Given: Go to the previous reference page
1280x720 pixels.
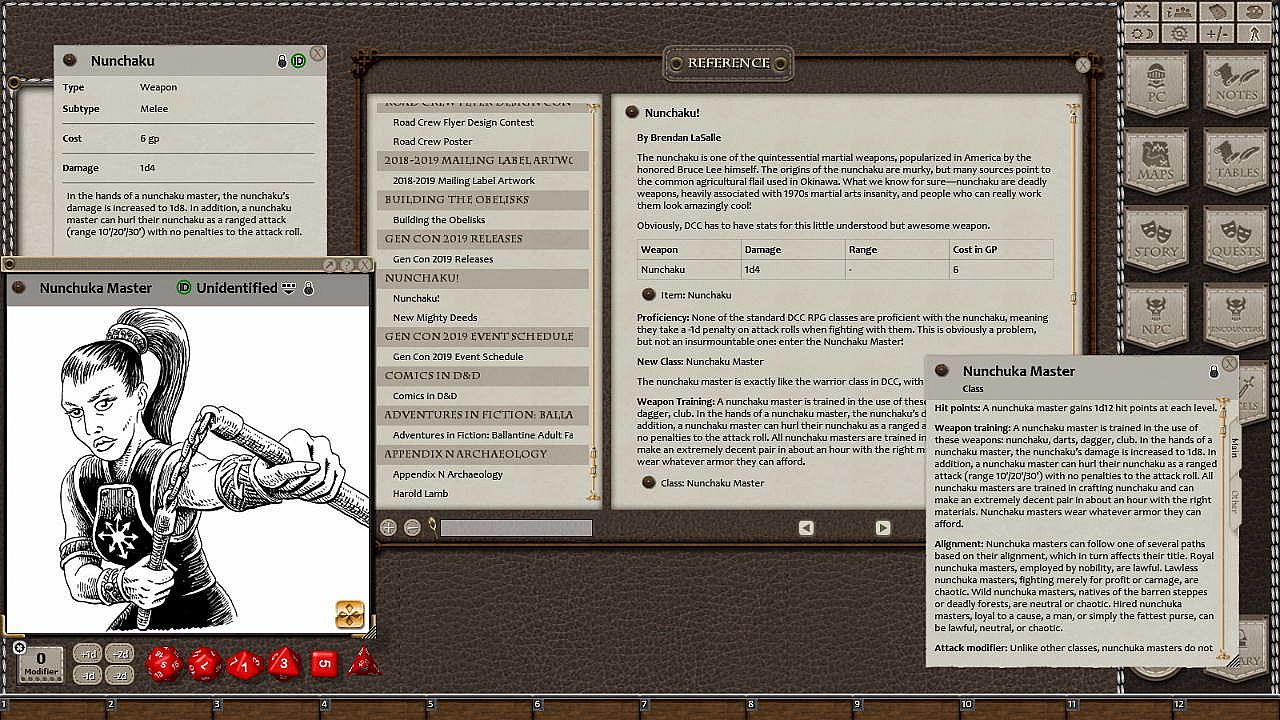Looking at the screenshot, I should (806, 528).
